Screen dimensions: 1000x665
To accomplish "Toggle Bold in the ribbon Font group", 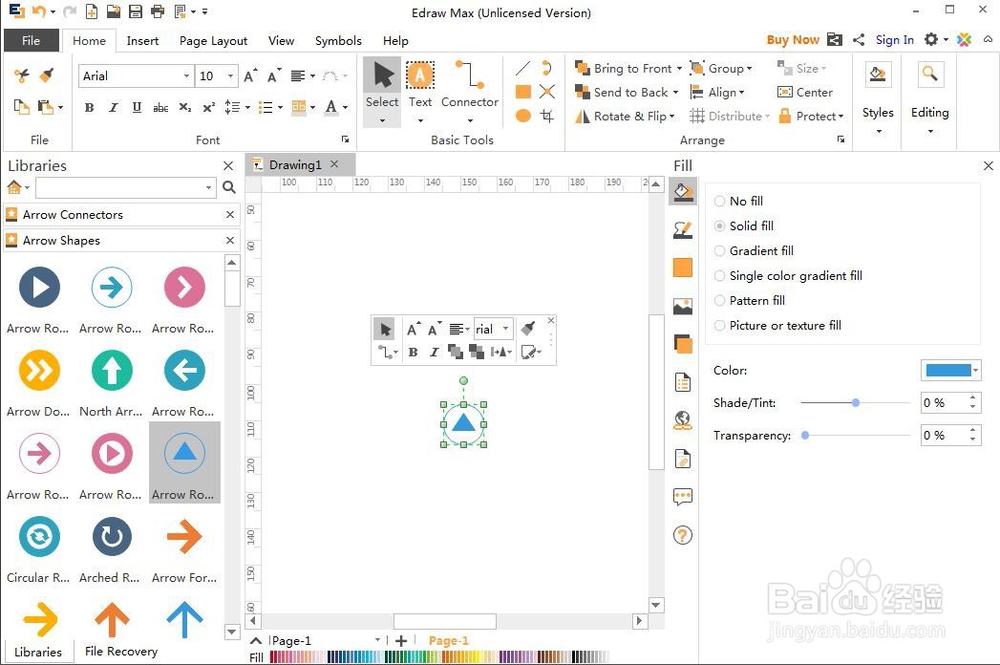I will point(89,107).
